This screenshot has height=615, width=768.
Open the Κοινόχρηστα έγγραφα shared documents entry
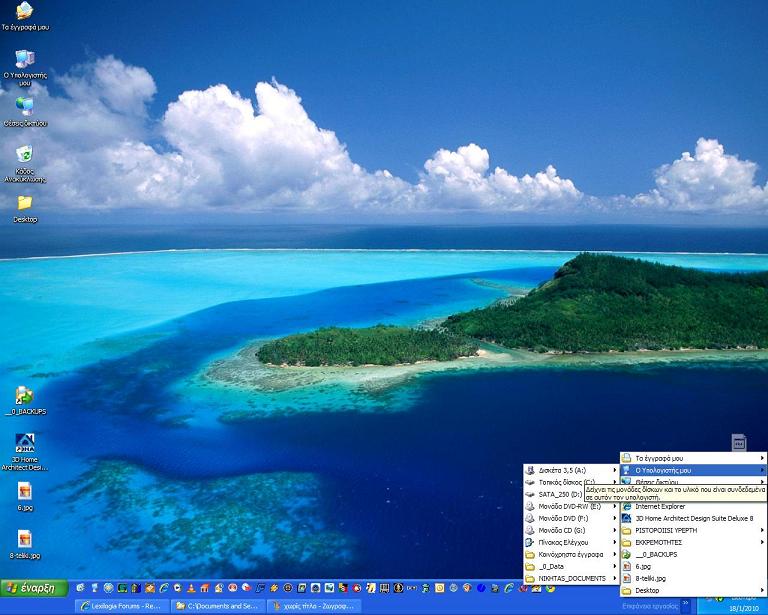[x=571, y=554]
